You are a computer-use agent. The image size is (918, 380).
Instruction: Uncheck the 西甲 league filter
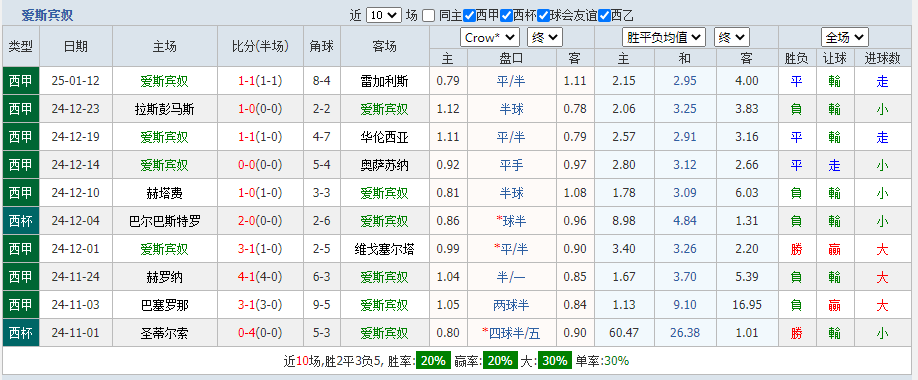coord(469,16)
